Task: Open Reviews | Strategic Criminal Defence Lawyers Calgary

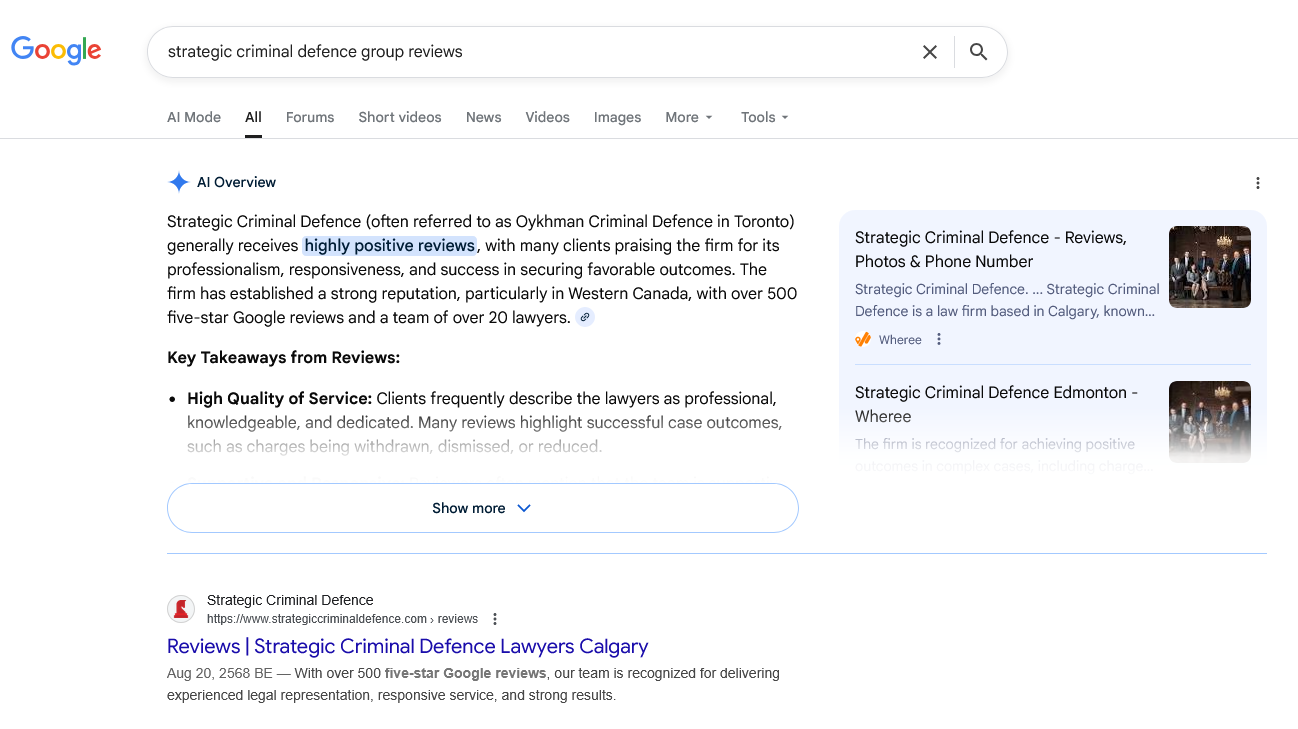Action: tap(407, 646)
